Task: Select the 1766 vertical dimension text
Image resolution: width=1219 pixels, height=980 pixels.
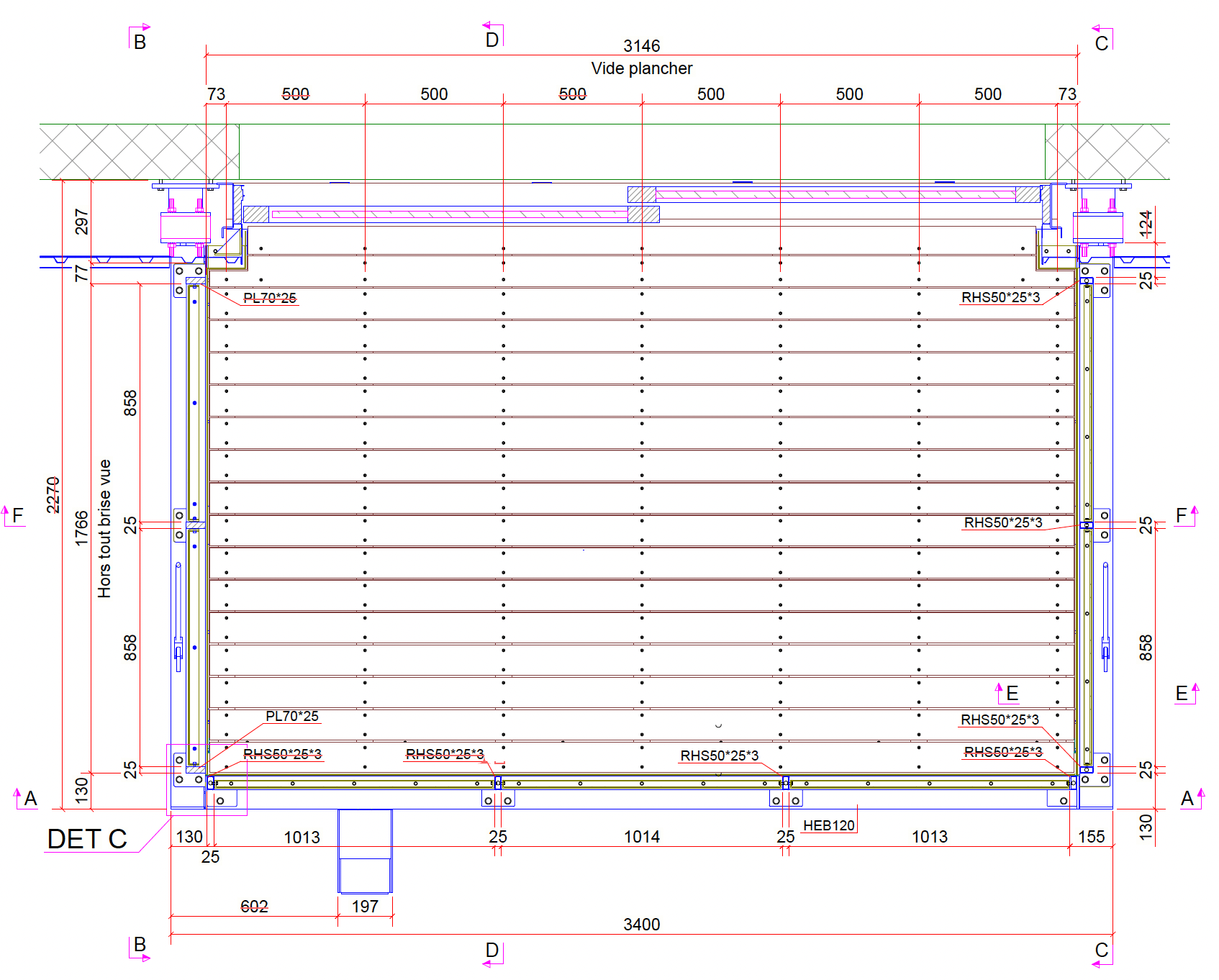Action: click(81, 529)
